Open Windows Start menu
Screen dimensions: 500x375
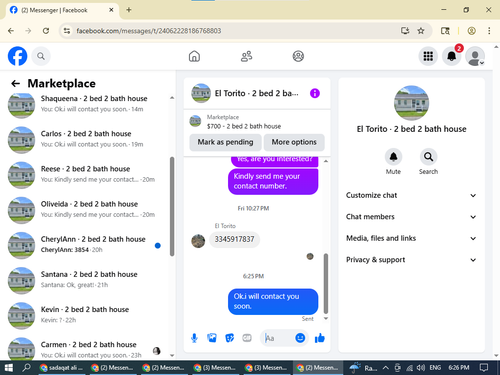9,368
